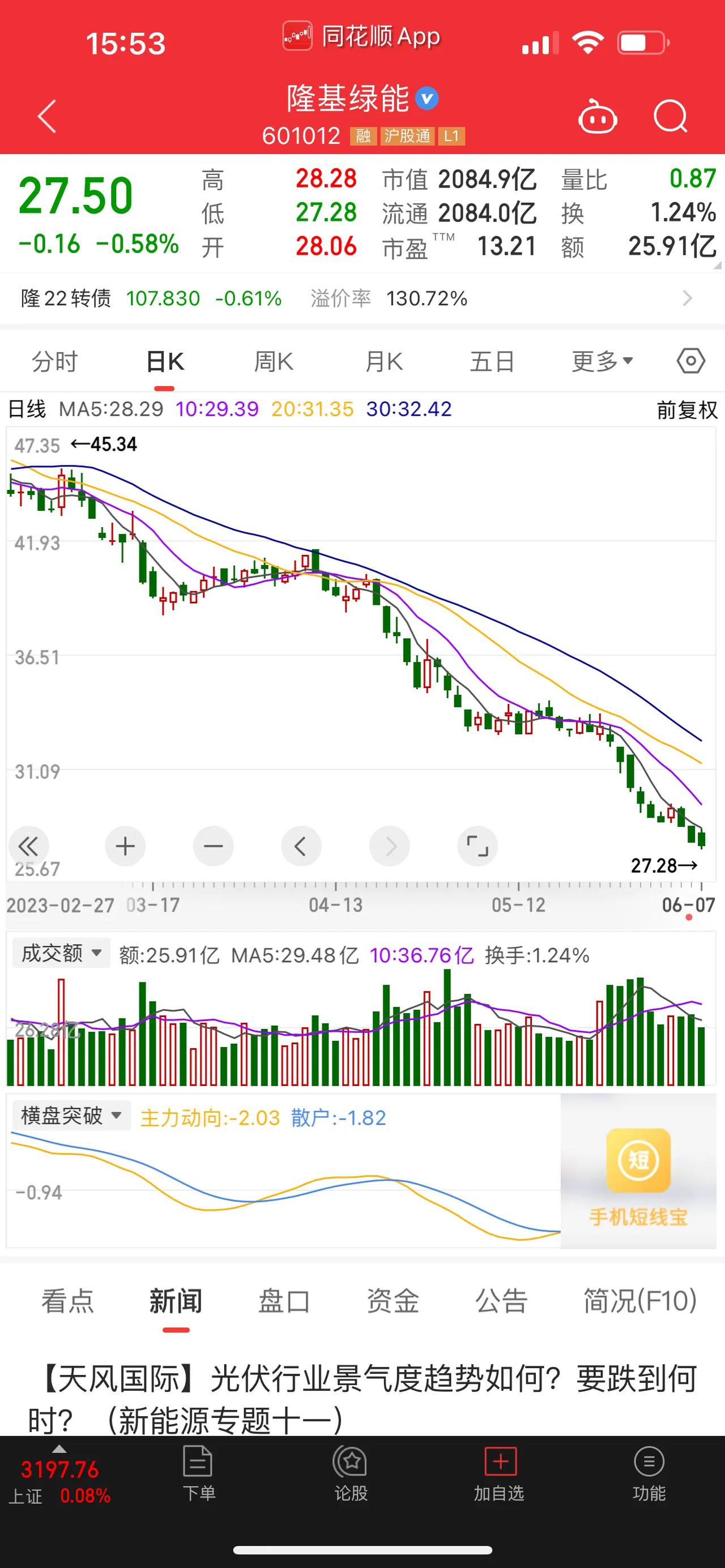Open search with the magnifier icon

tap(670, 116)
